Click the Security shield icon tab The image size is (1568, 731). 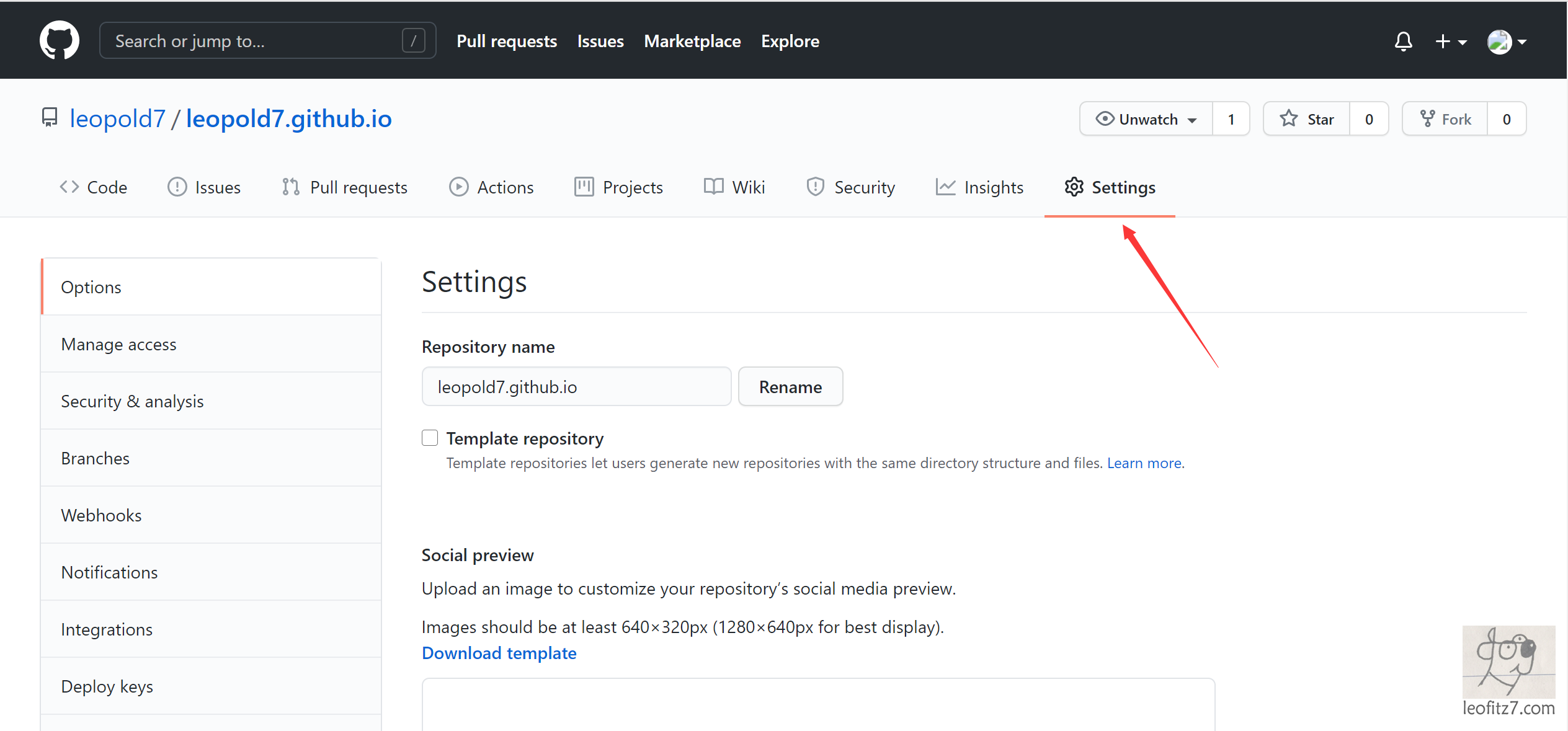coord(815,187)
